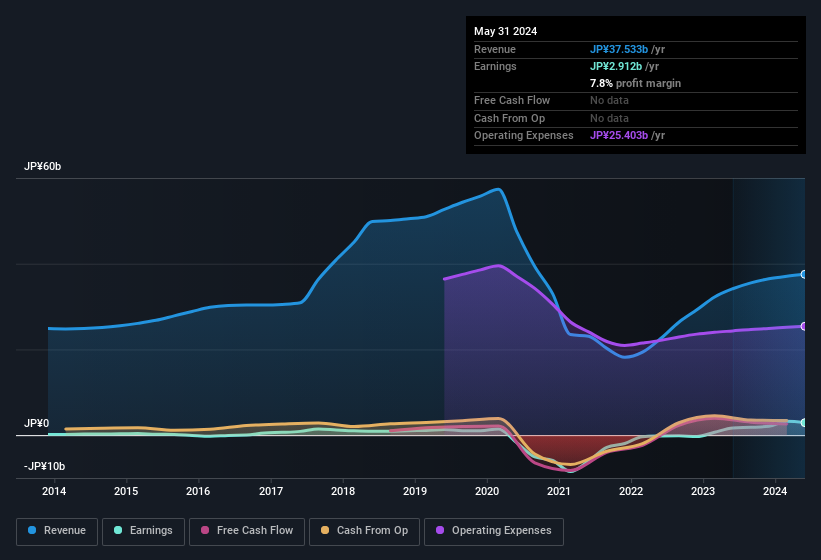Click the Earnings tooltip row label
821x560 pixels.
point(495,66)
